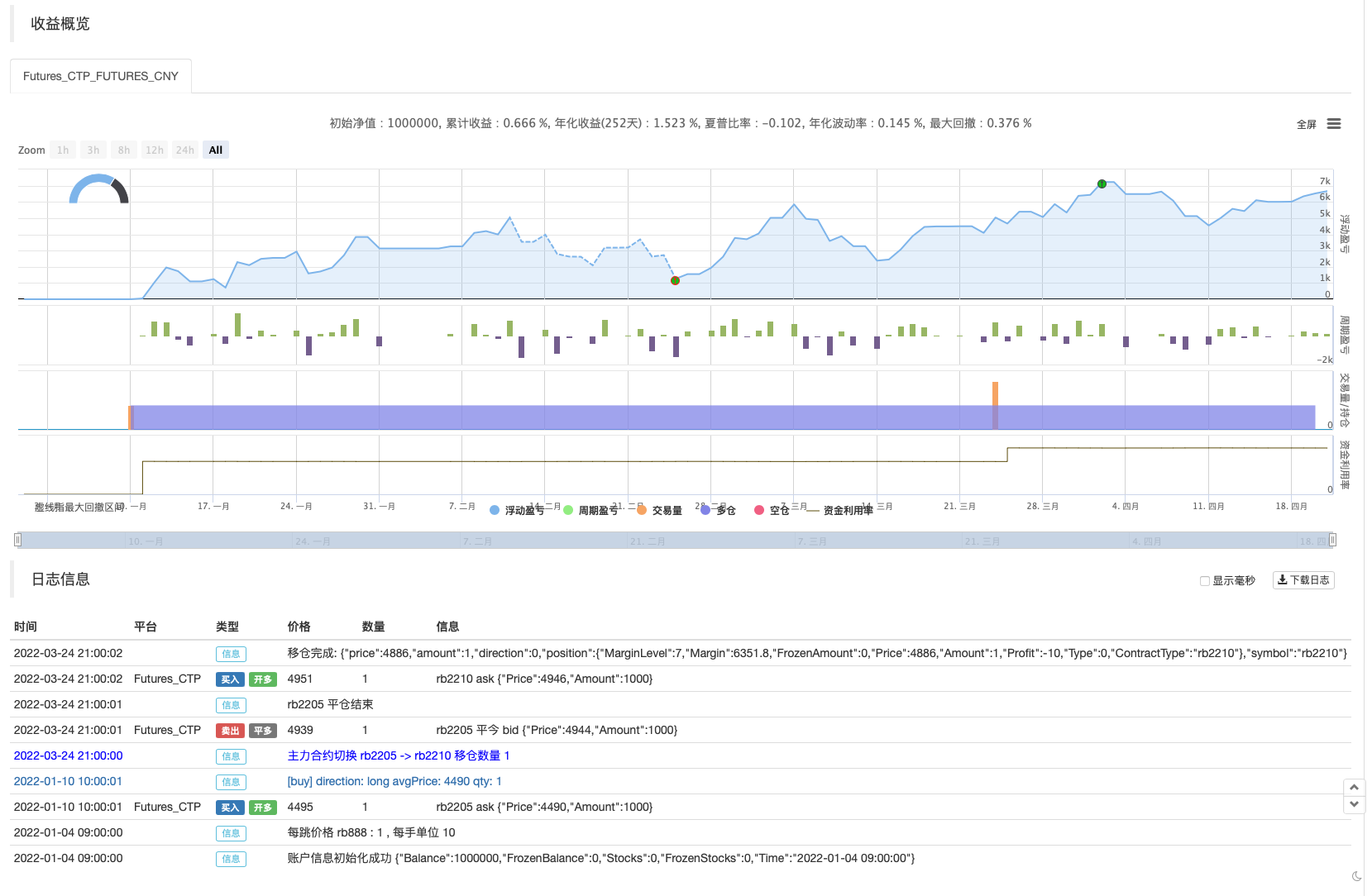This screenshot has width=1372, height=896.
Task: Click the orange volume bar near 21. 三月
Action: coord(996,405)
